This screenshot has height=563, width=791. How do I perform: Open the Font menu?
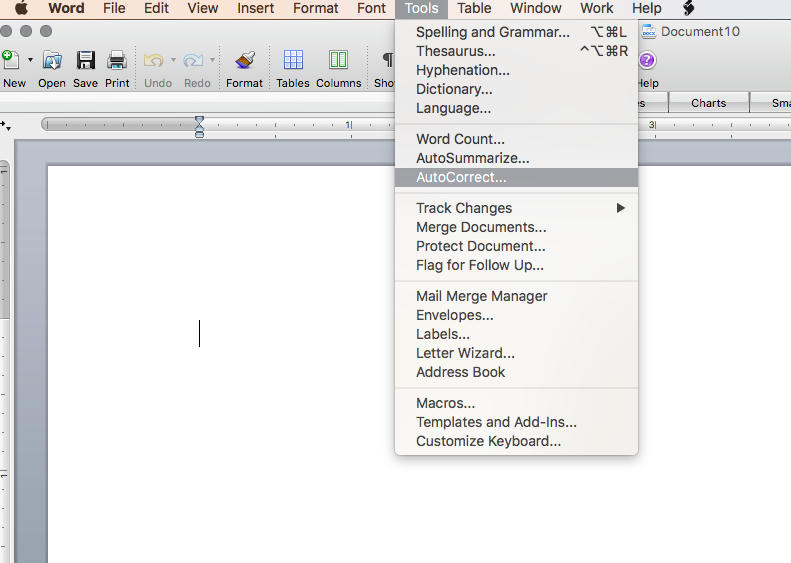(372, 8)
